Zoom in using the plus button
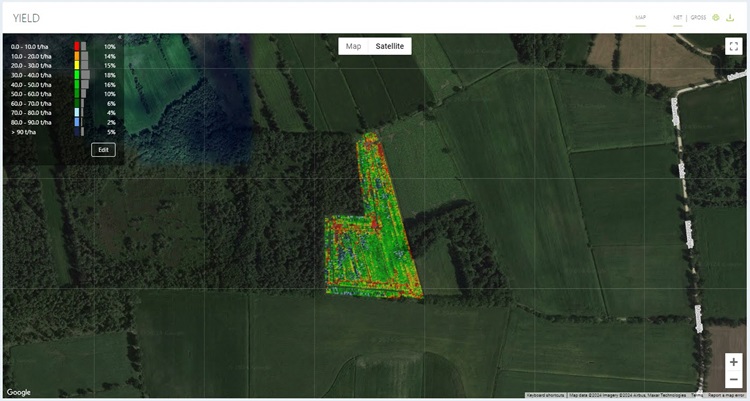The image size is (750, 401). [x=733, y=362]
